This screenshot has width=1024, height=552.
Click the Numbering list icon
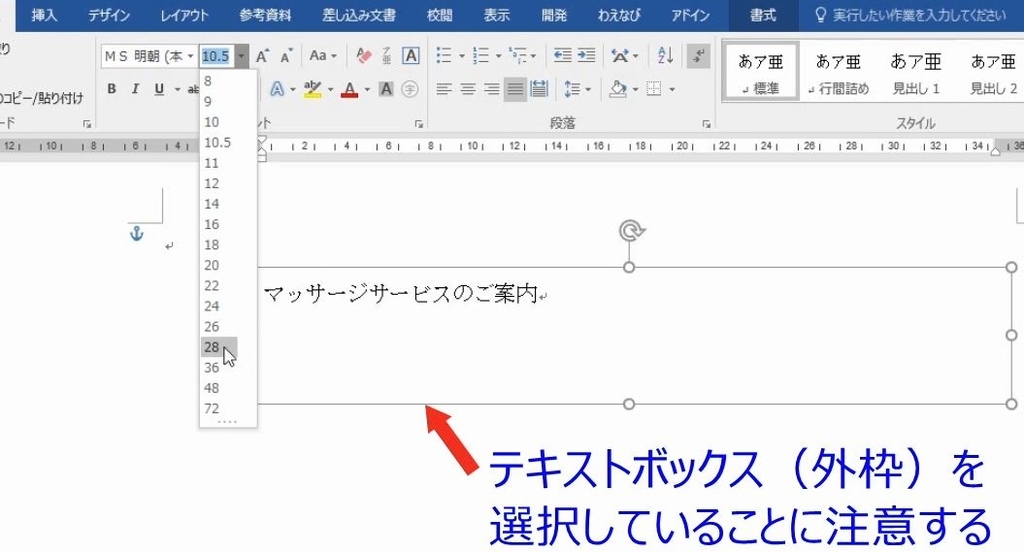pos(481,56)
